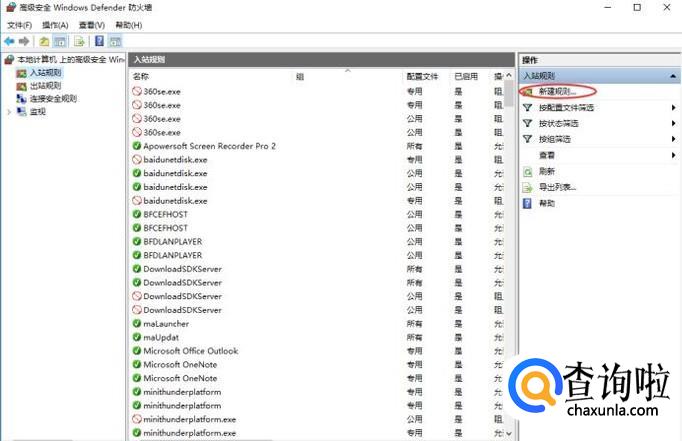Click 新建规则... to create a rule
The height and width of the screenshot is (441, 682).
(557, 91)
